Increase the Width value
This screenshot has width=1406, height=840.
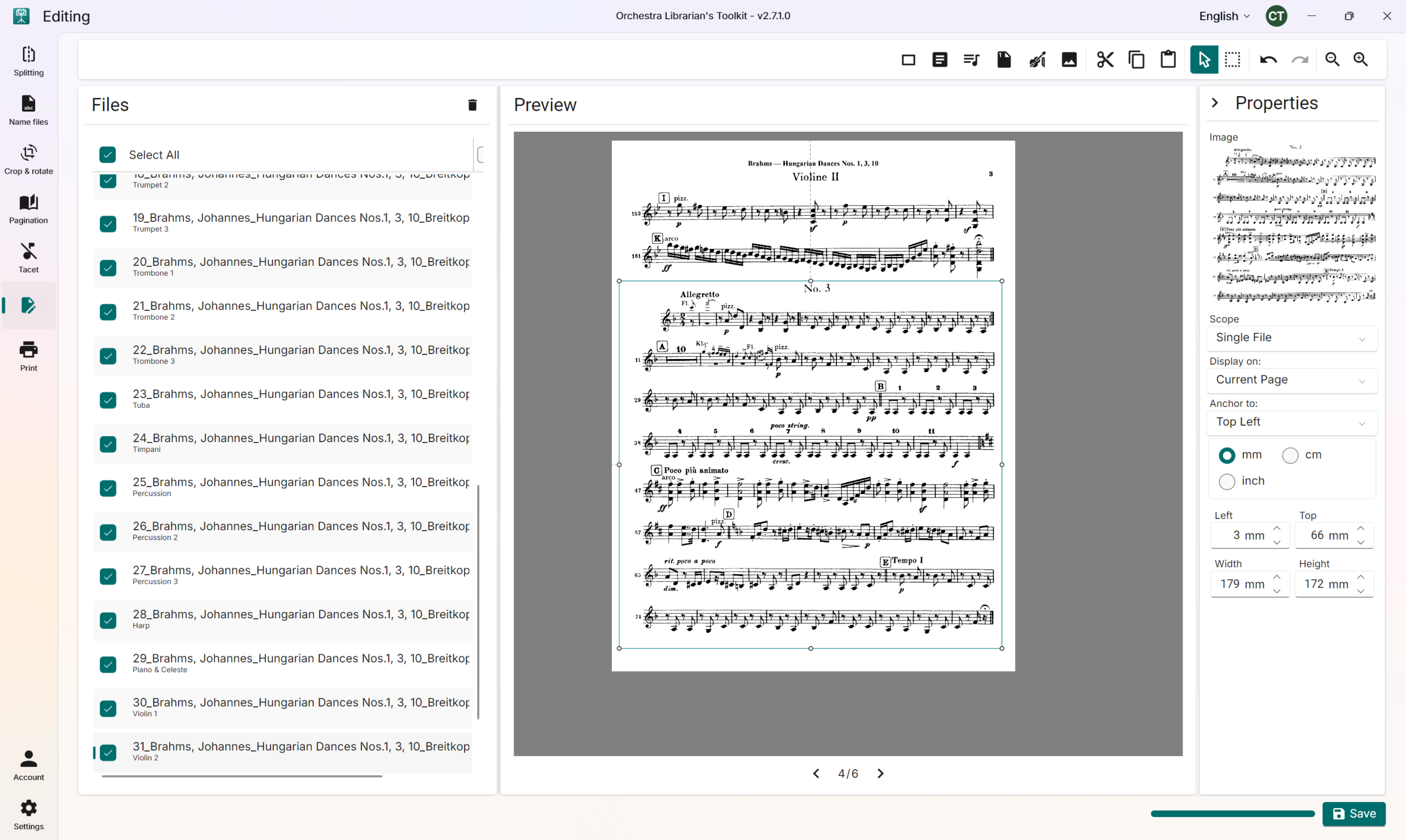(1277, 577)
